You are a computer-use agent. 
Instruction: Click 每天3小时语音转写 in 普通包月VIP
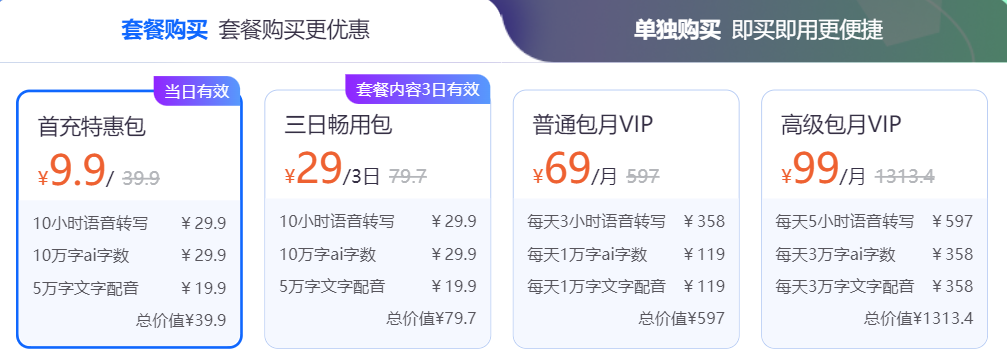click(x=596, y=222)
